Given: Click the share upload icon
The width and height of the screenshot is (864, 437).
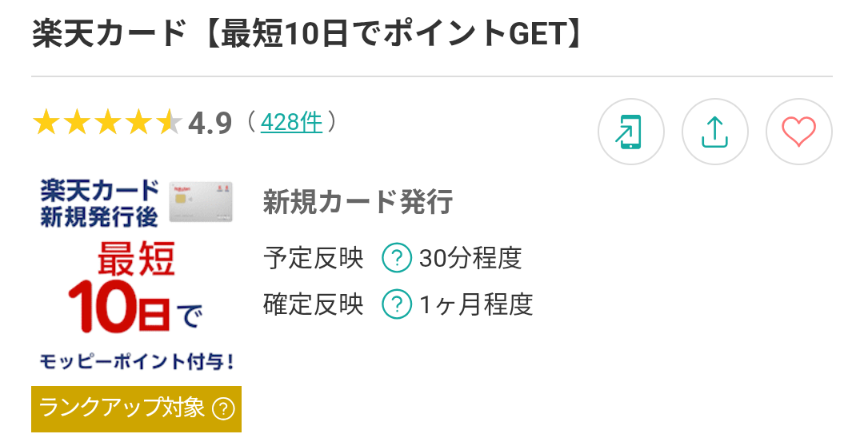Looking at the screenshot, I should click(715, 132).
